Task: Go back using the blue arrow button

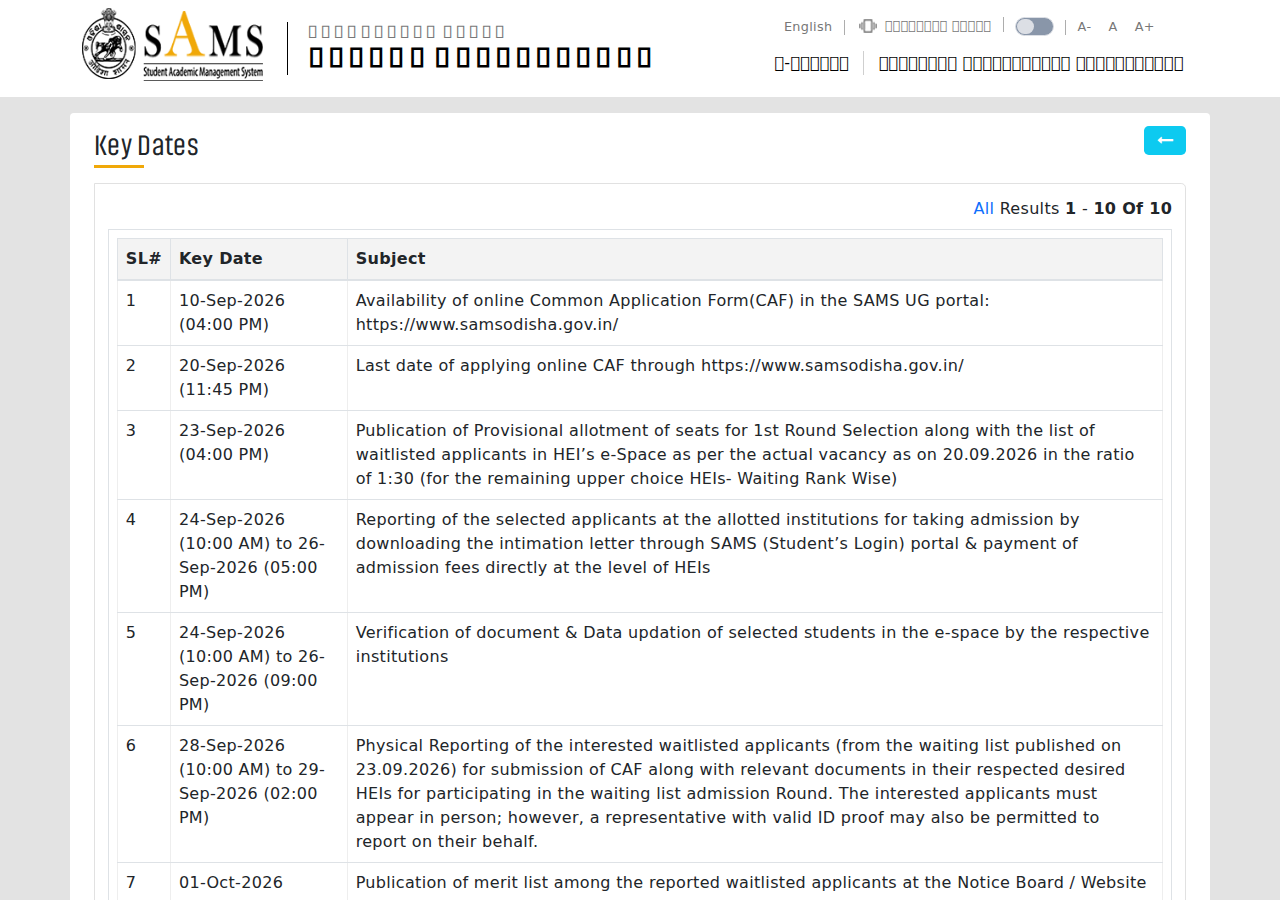Action: [1165, 141]
